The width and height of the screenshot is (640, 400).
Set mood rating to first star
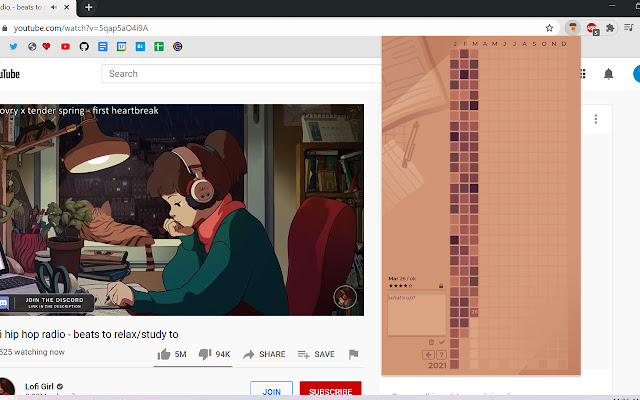pos(391,286)
